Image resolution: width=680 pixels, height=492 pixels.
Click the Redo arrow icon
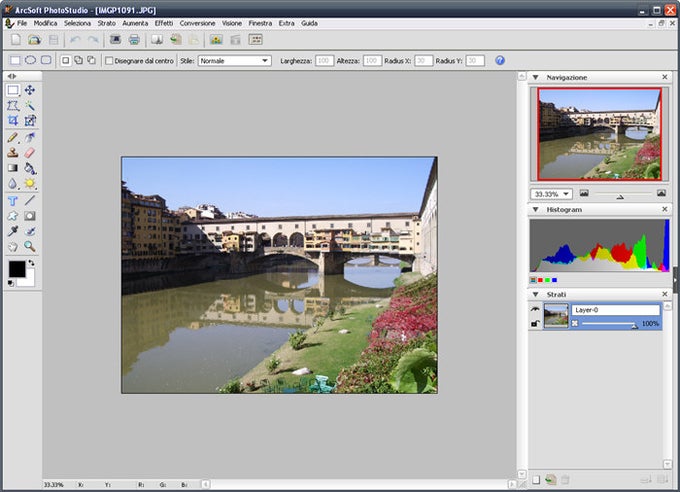[x=93, y=40]
